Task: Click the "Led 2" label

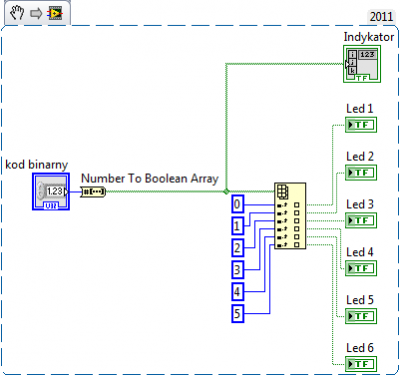Action: [x=360, y=156]
